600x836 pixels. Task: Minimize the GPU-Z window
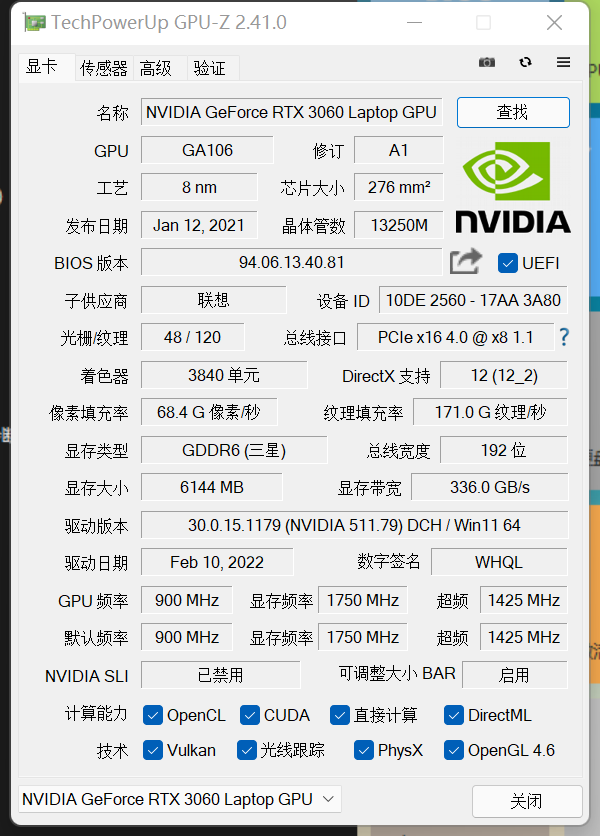pos(414,22)
